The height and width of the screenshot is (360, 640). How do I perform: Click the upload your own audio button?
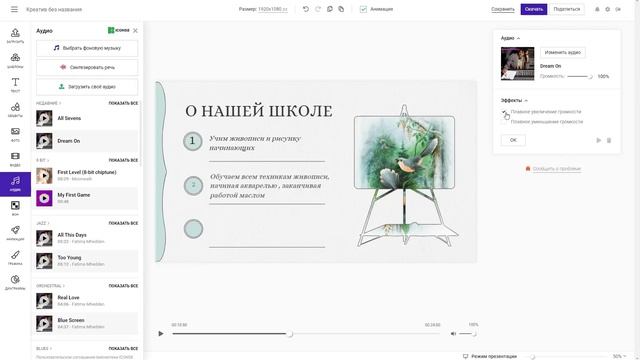tap(87, 87)
